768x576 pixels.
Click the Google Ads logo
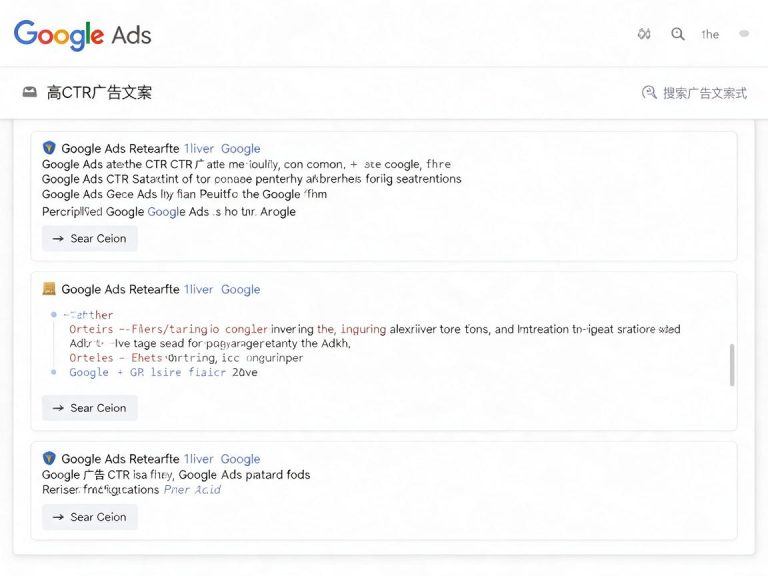[x=82, y=35]
